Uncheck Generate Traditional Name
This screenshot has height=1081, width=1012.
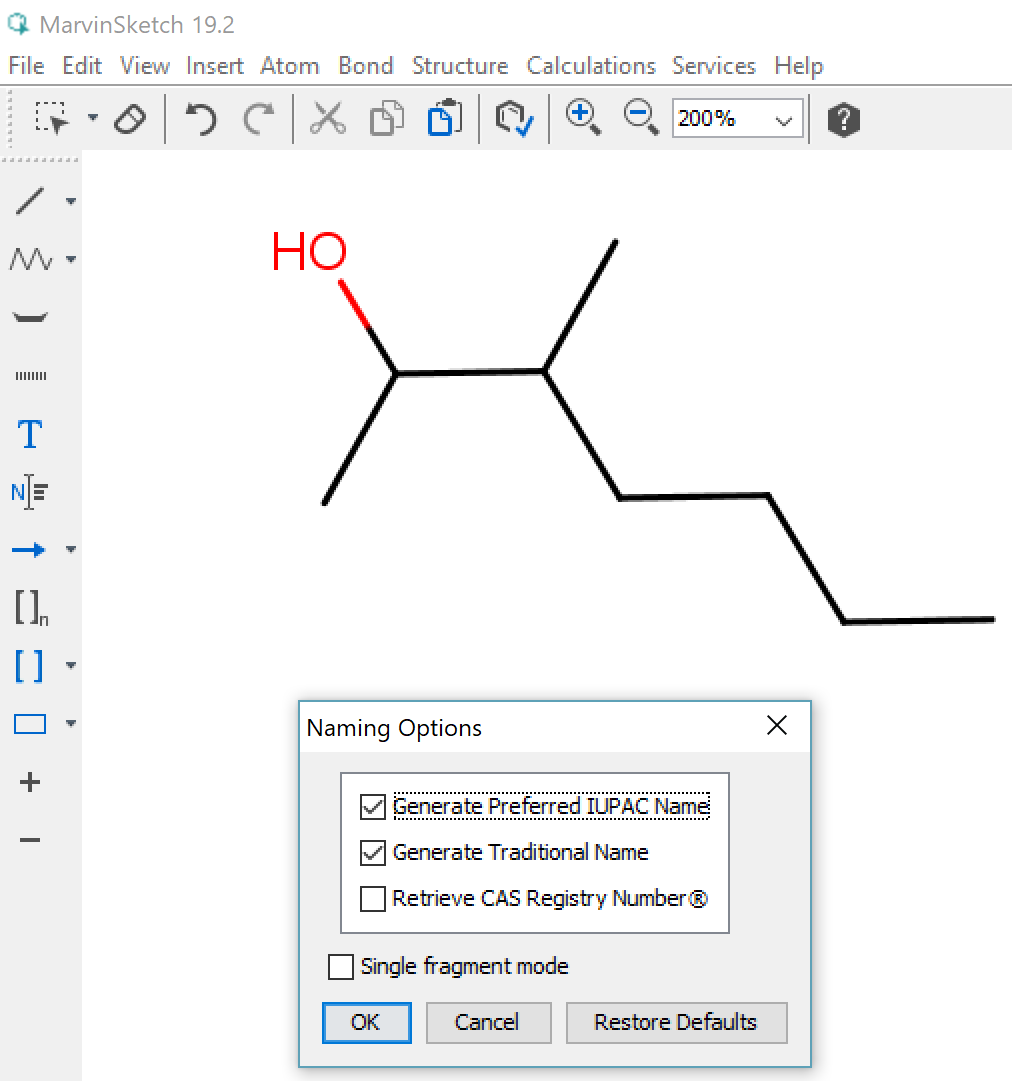[373, 853]
